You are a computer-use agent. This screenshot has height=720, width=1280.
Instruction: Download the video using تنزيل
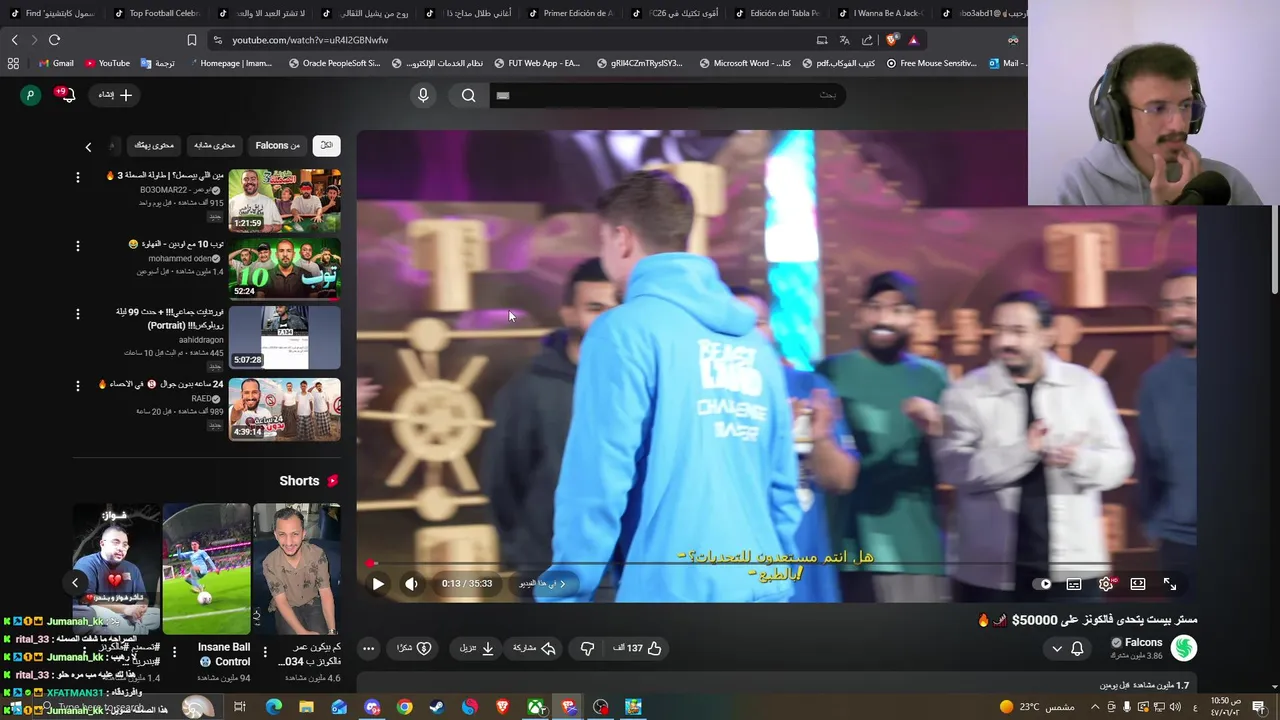[477, 648]
